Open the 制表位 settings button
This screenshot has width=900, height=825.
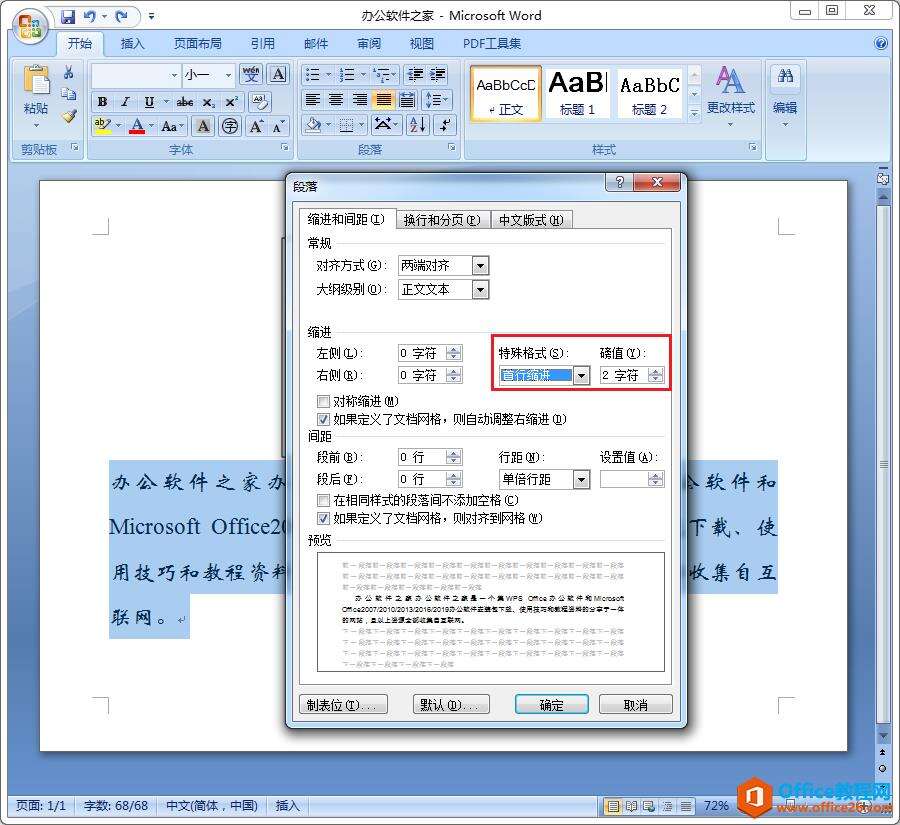point(343,704)
